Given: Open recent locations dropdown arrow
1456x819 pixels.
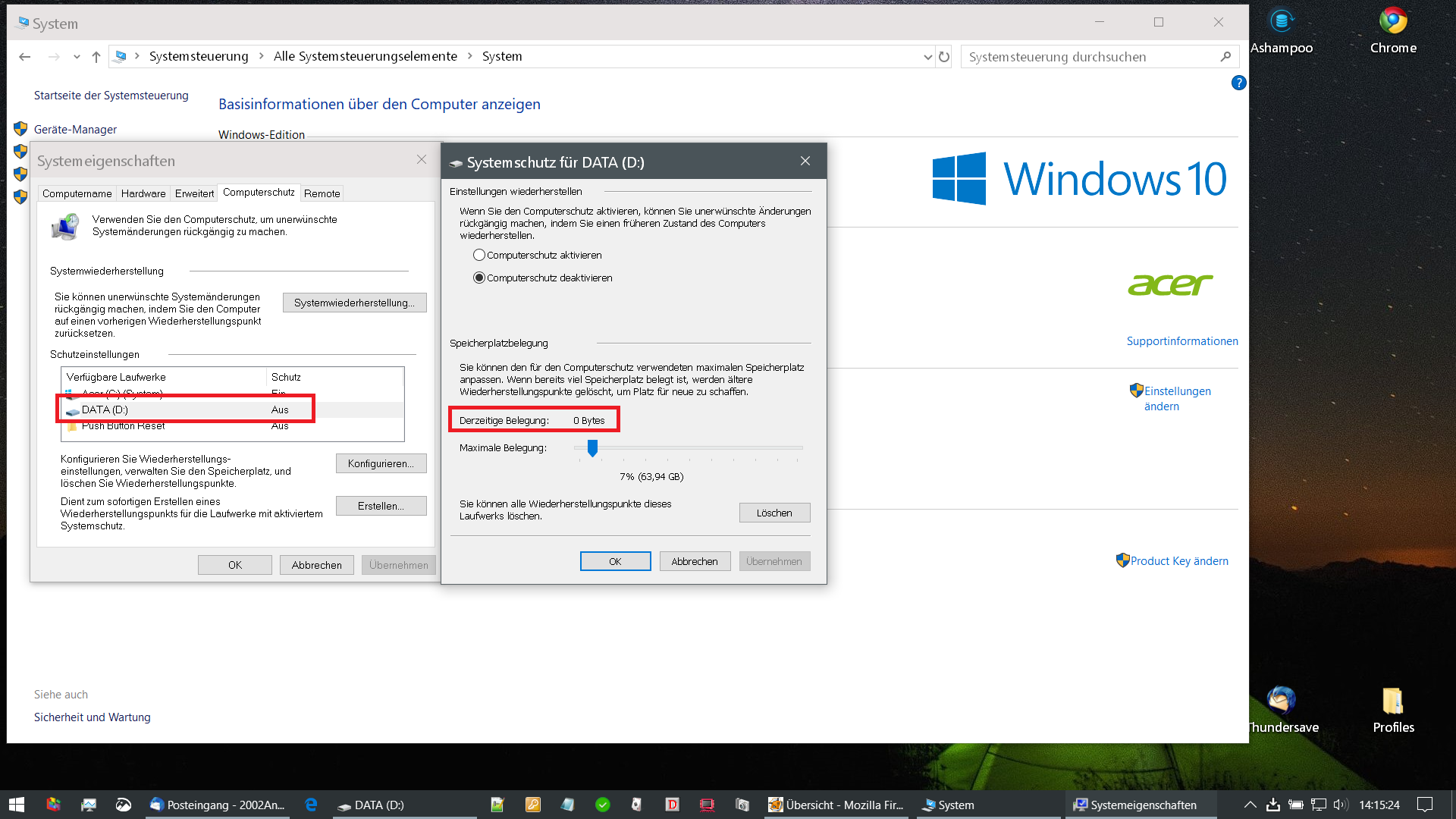Looking at the screenshot, I should click(x=77, y=57).
